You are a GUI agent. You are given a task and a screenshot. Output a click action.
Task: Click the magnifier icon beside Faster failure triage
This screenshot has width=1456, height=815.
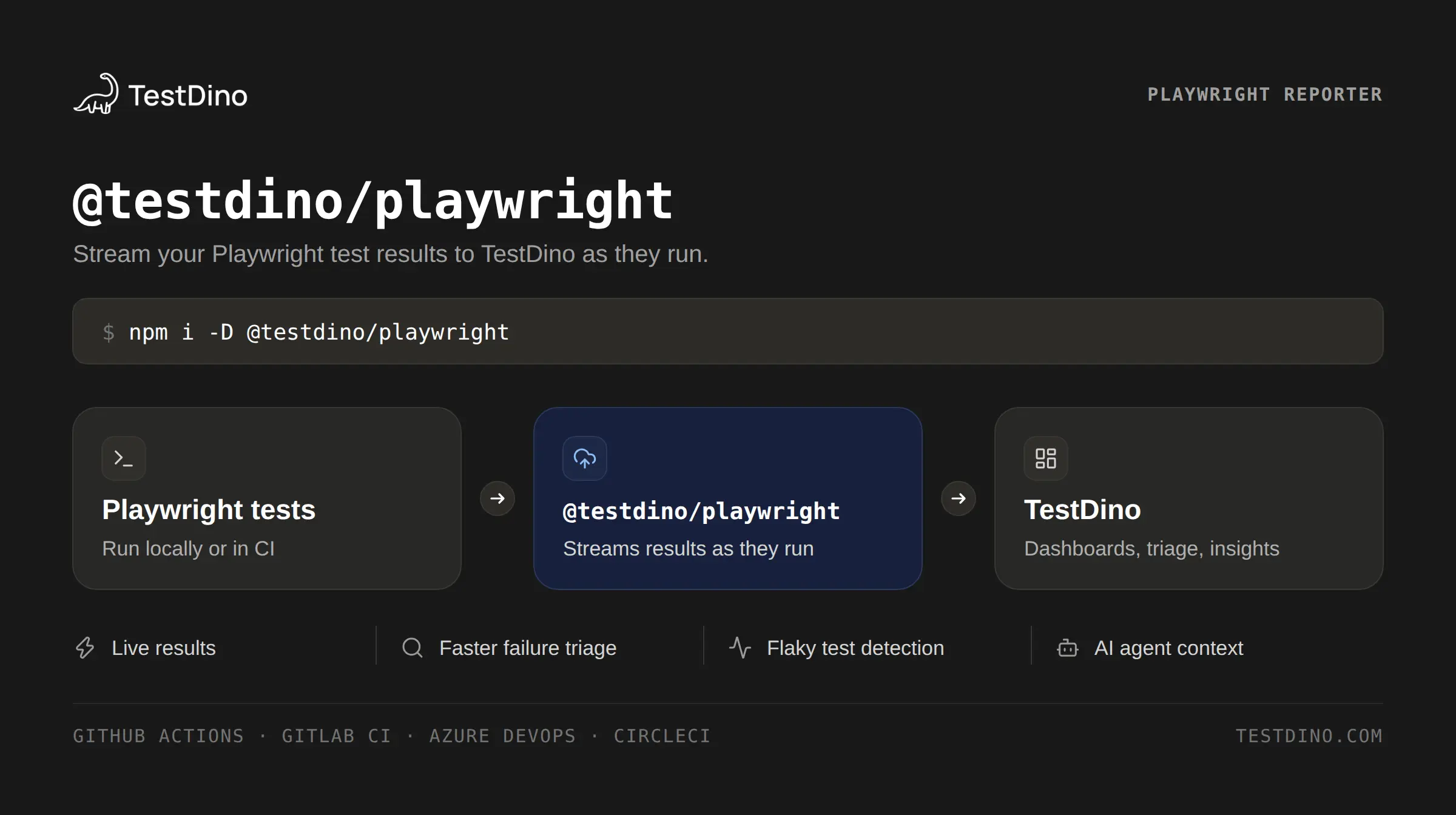413,648
